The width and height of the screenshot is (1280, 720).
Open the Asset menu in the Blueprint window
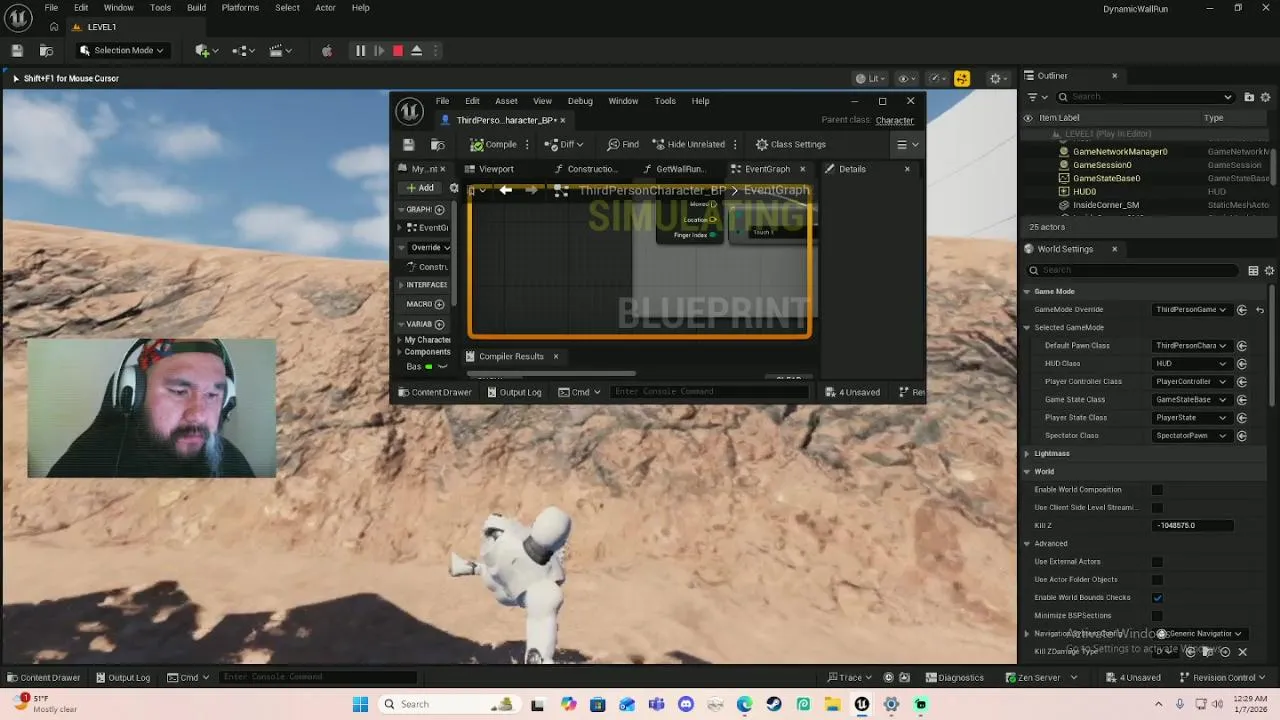click(506, 101)
